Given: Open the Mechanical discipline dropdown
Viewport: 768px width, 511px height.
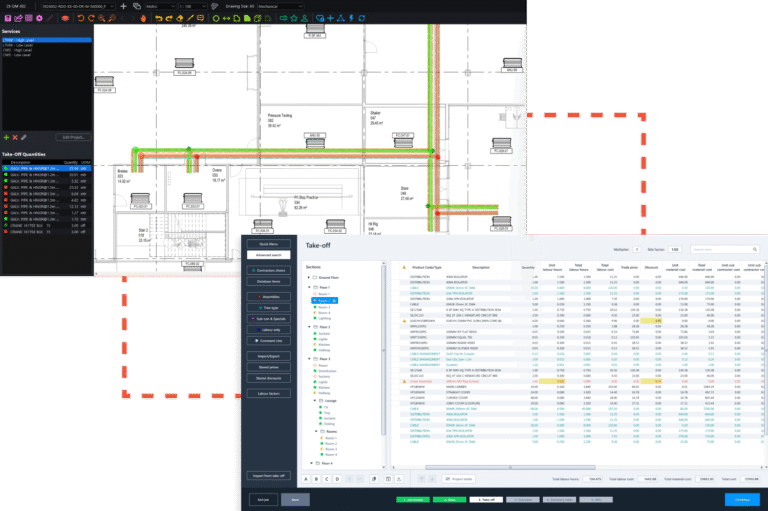Looking at the screenshot, I should [280, 6].
